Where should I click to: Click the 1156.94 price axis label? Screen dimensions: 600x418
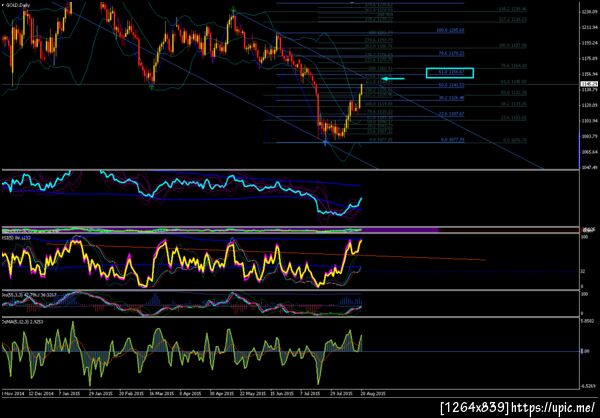(588, 74)
